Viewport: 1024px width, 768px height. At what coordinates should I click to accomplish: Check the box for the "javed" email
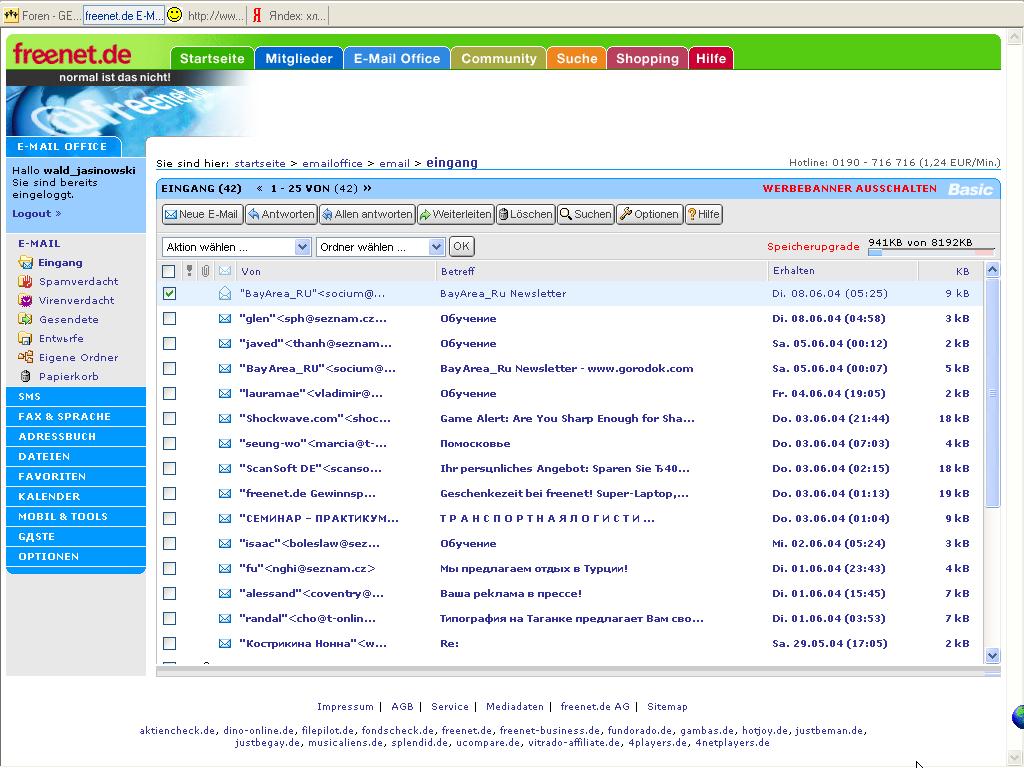[x=169, y=344]
